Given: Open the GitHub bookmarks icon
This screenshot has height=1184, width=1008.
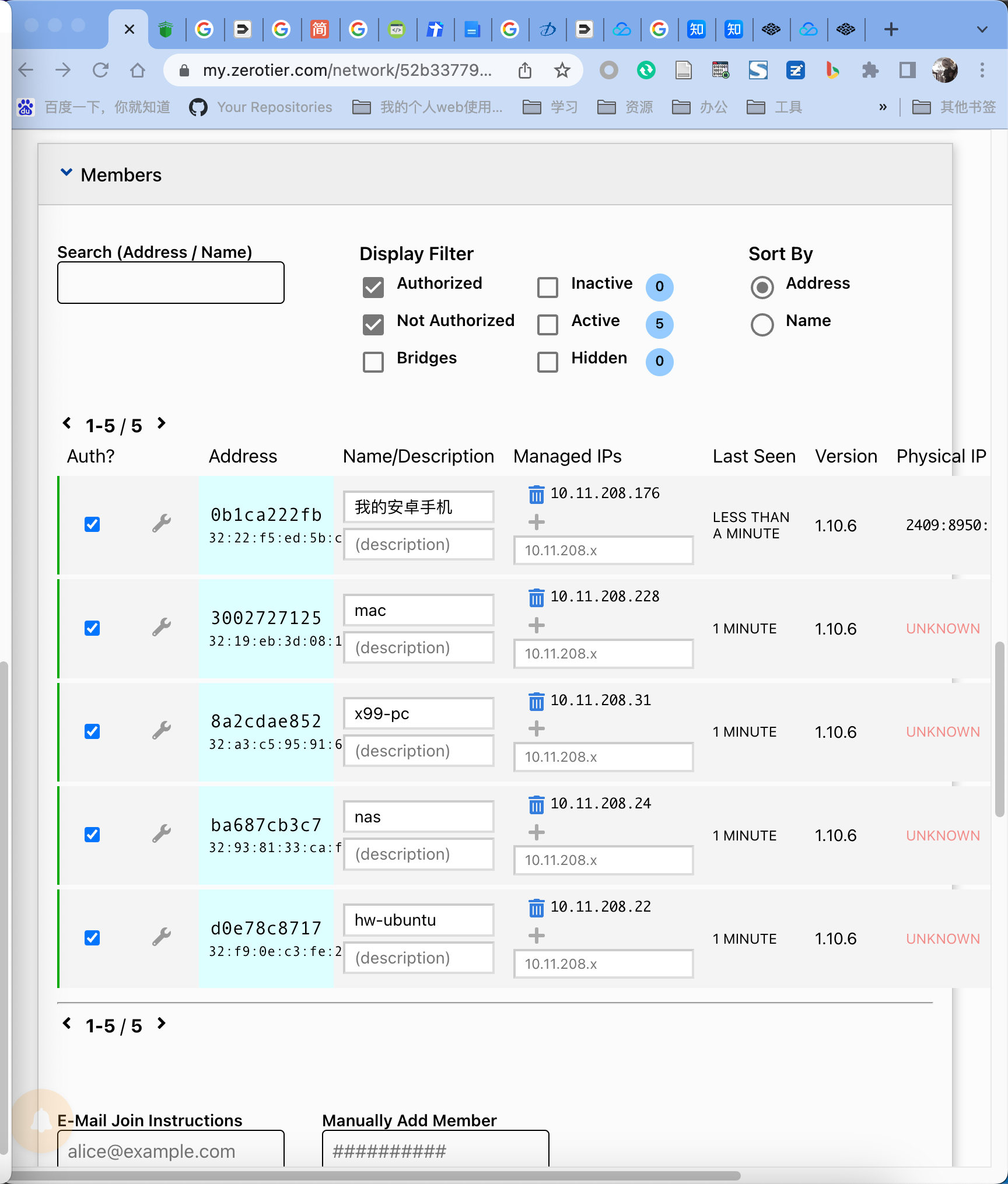Looking at the screenshot, I should (198, 107).
